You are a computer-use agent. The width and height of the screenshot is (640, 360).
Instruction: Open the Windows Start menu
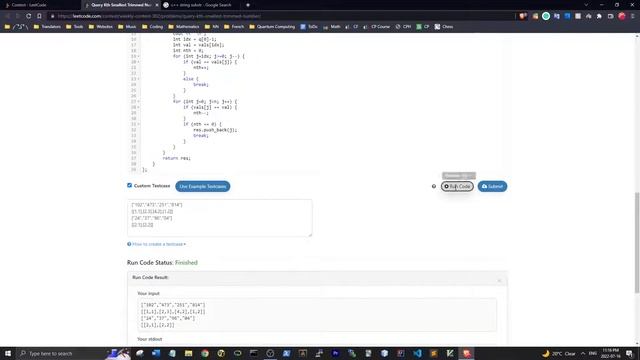point(8,353)
